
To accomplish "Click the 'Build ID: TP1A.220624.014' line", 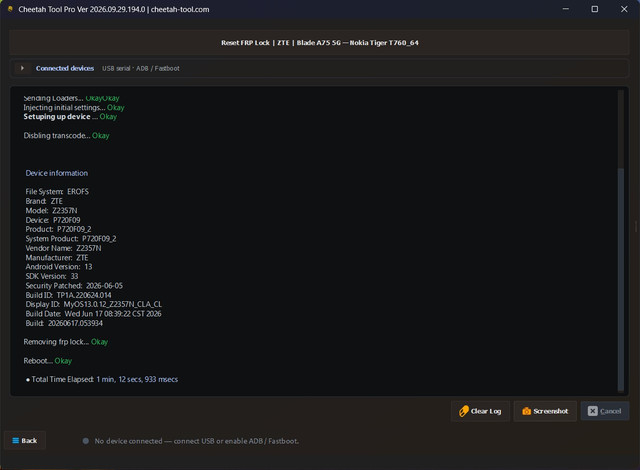I will click(x=68, y=295).
